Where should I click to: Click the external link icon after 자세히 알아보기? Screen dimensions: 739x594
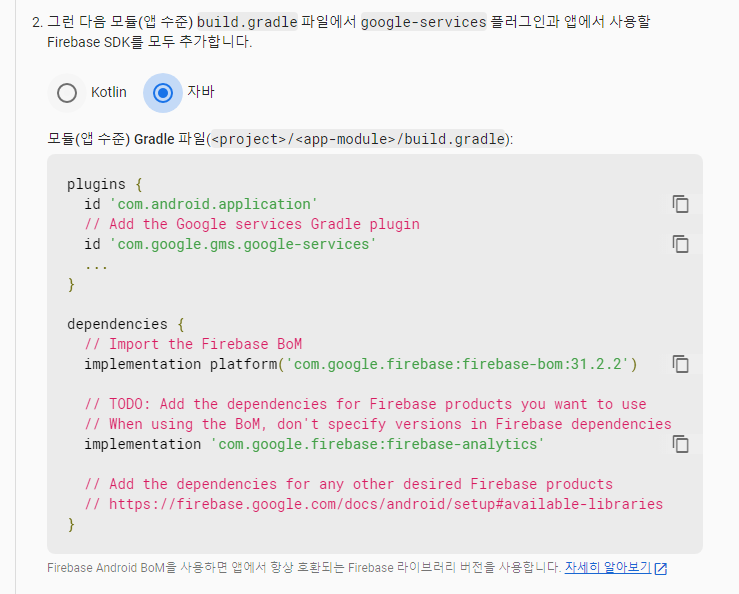[661, 569]
